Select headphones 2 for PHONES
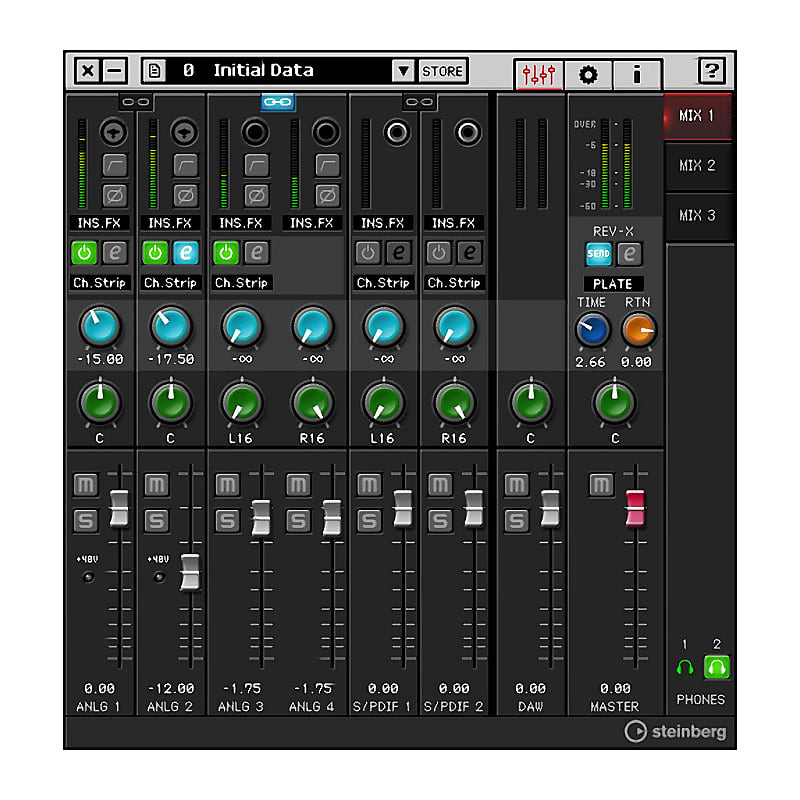Viewport: 800px width, 800px height. (x=716, y=667)
